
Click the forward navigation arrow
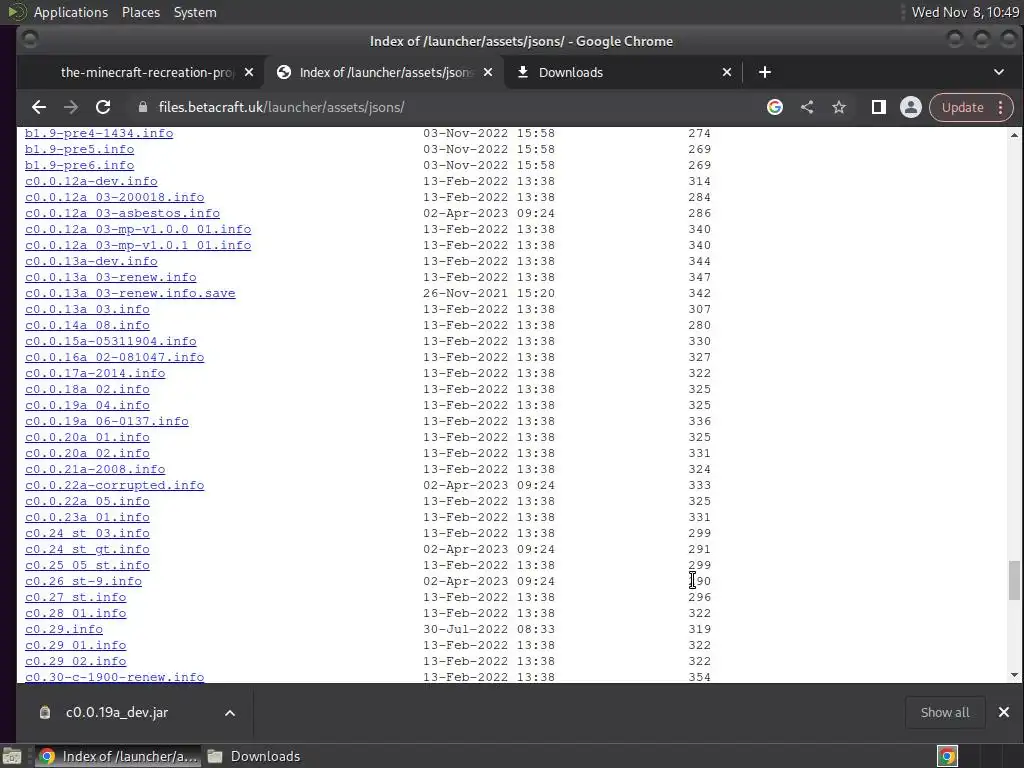click(x=71, y=107)
